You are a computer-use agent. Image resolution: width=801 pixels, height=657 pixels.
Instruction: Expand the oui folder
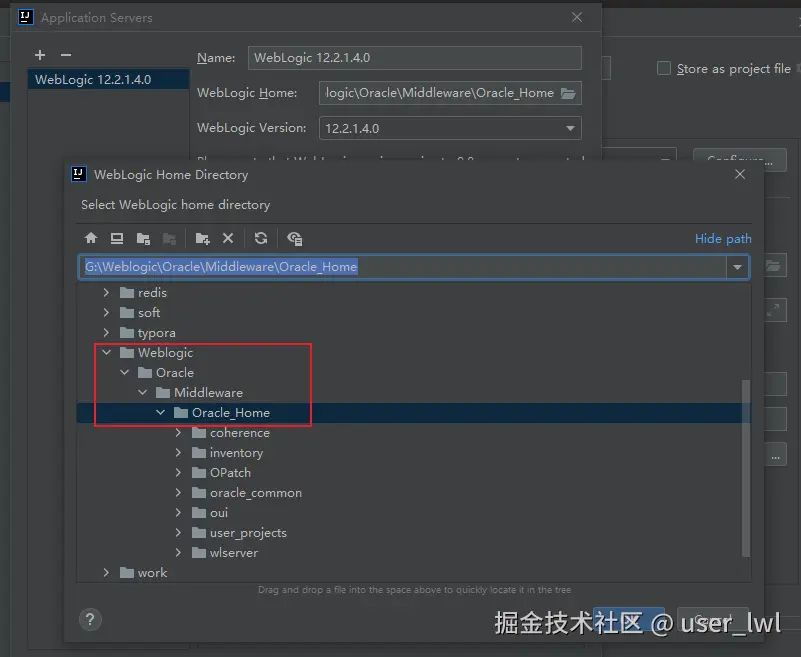point(178,512)
